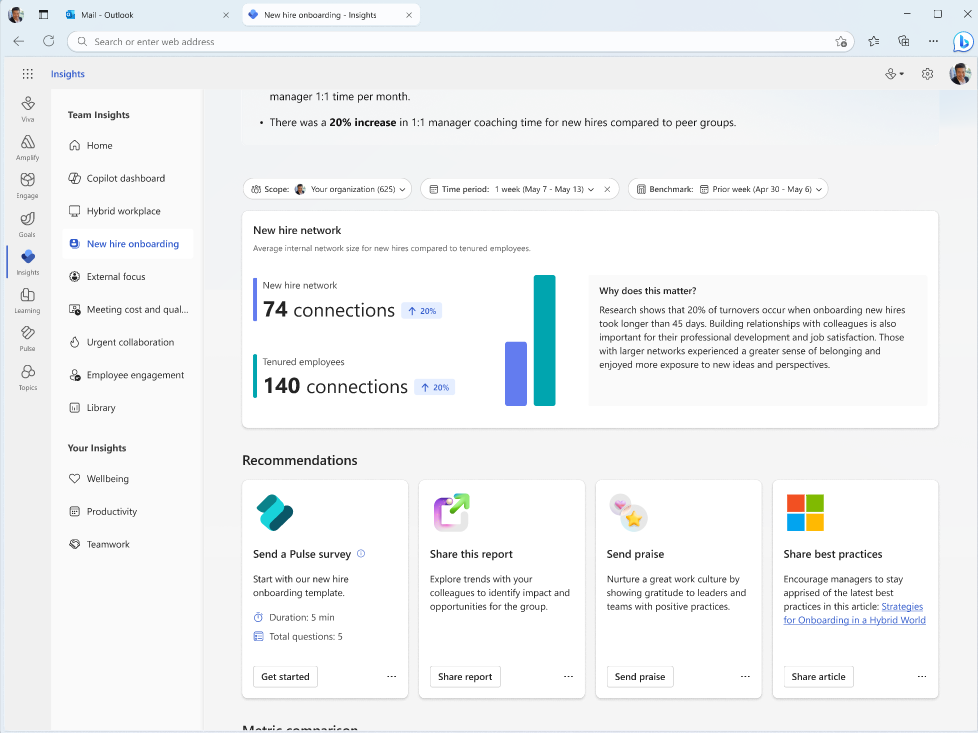Open Meeting cost and quality report

click(x=128, y=309)
